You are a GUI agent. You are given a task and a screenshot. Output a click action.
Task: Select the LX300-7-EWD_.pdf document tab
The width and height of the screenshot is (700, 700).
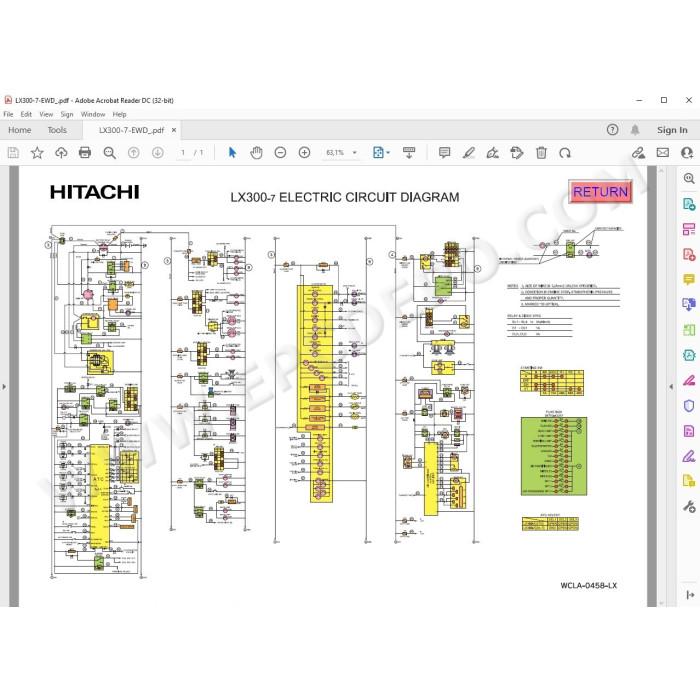click(x=131, y=130)
